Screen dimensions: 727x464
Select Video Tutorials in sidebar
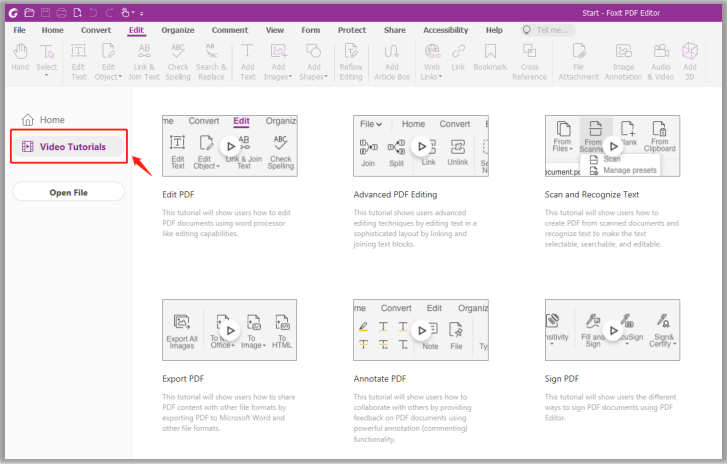69,146
